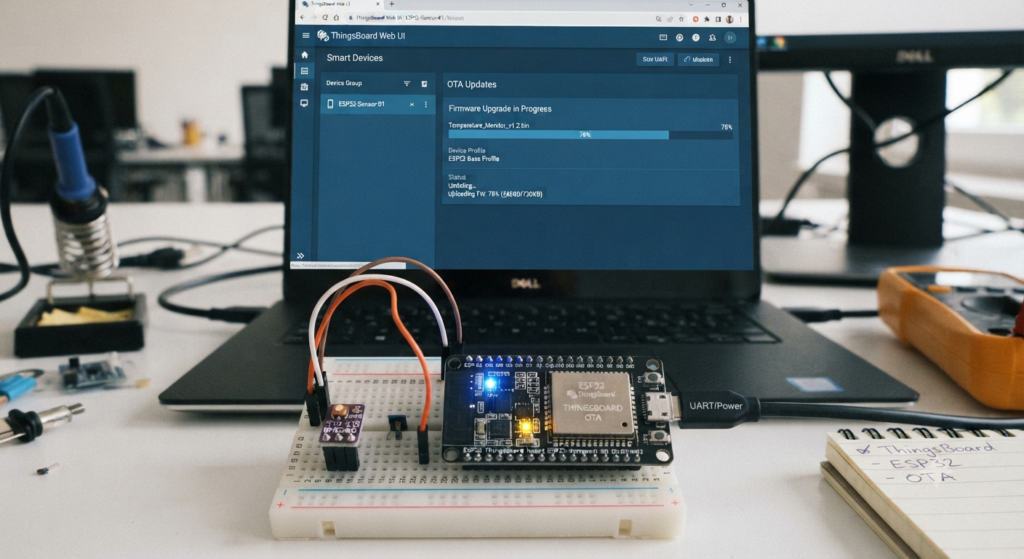
Task: Open the second sidebar list icon
Action: pyautogui.click(x=304, y=71)
